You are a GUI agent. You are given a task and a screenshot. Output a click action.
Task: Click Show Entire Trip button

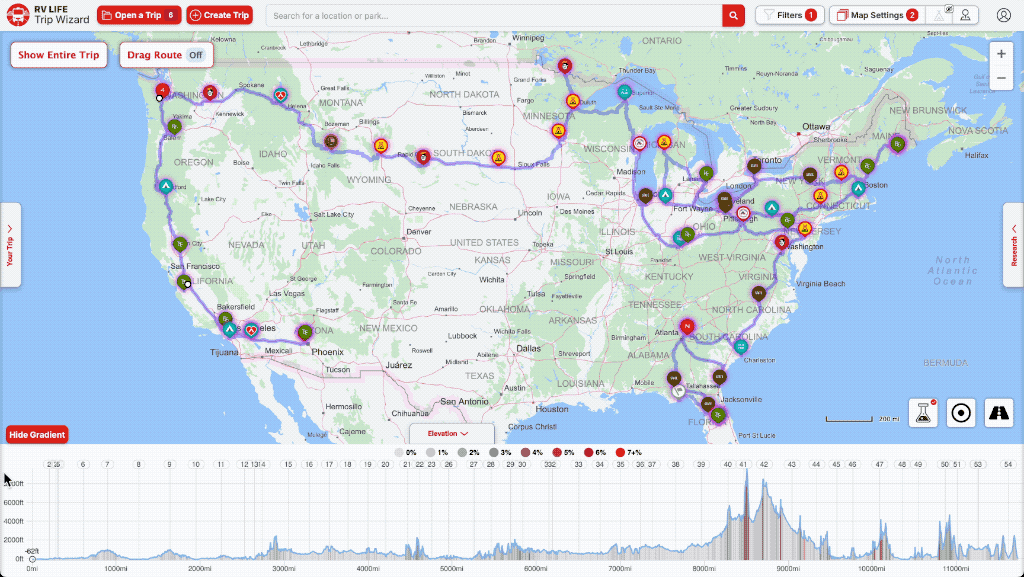[x=59, y=55]
